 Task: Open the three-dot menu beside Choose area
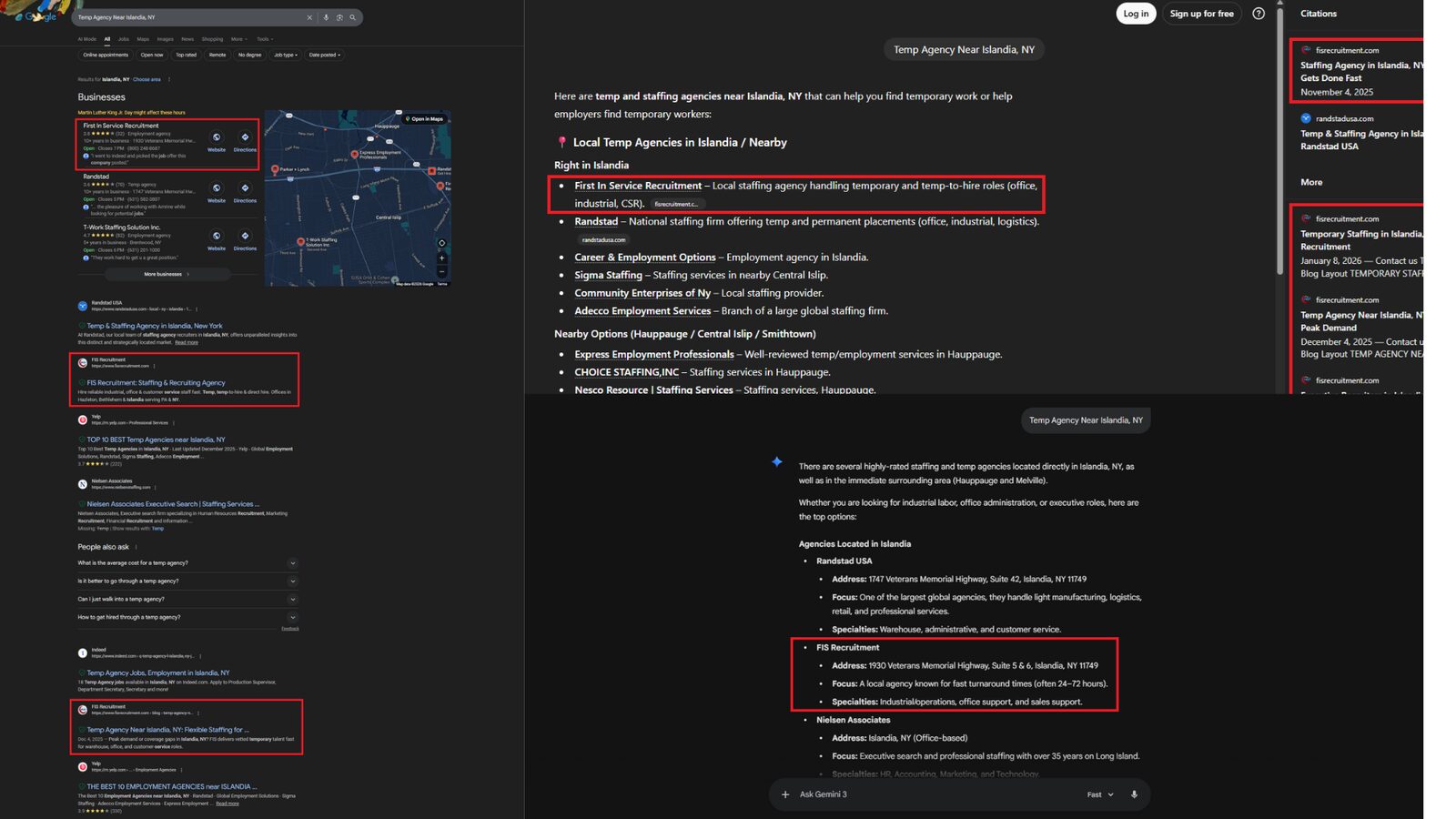[x=169, y=79]
